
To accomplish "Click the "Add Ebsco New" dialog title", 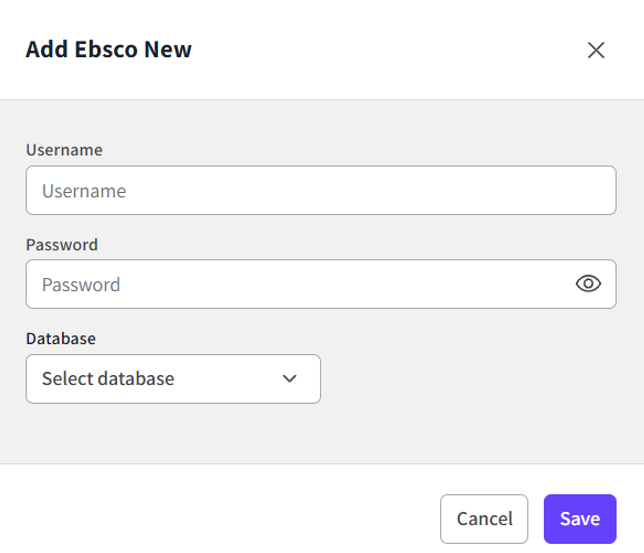I will tap(108, 49).
